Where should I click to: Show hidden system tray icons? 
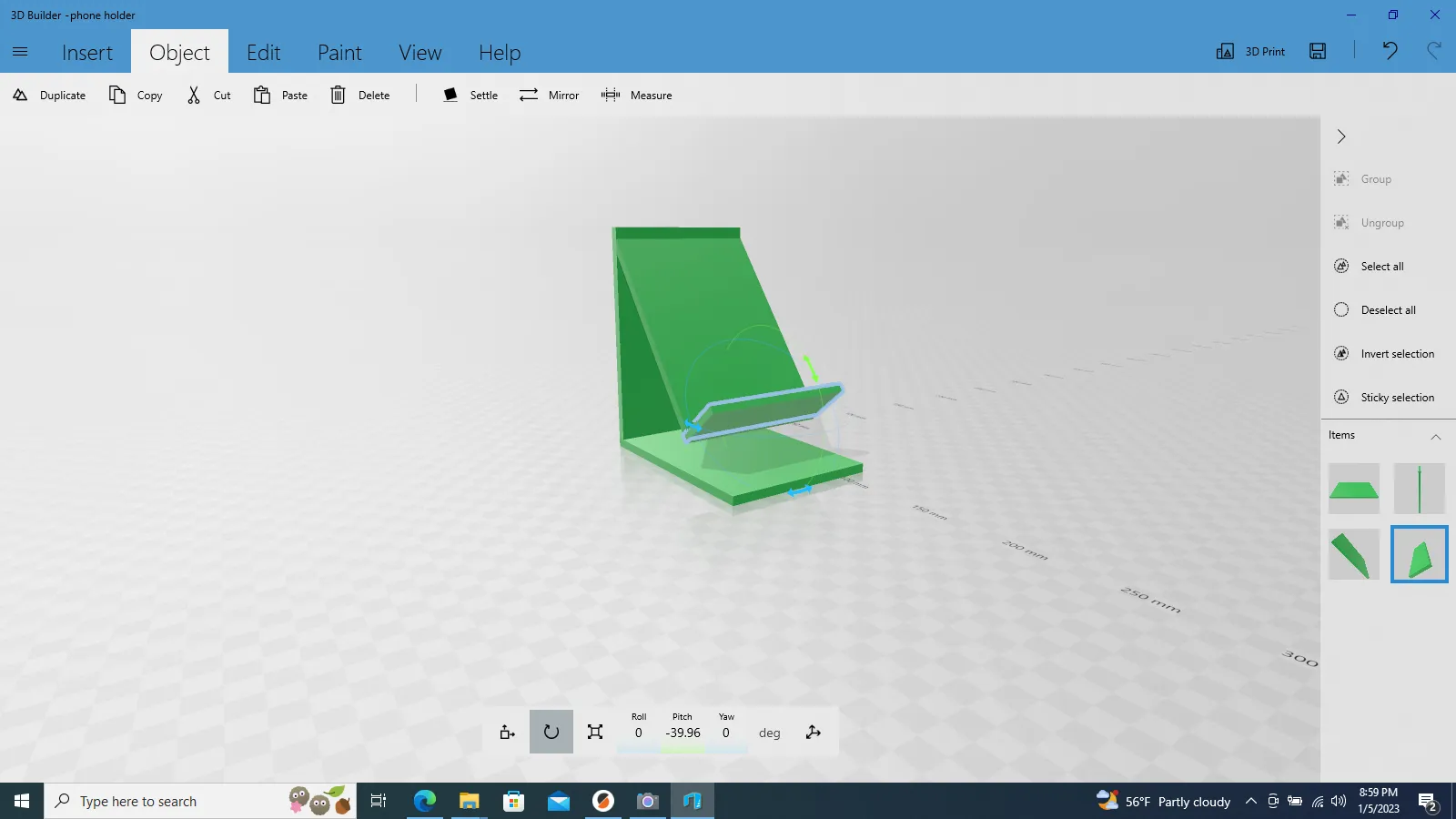click(1251, 801)
